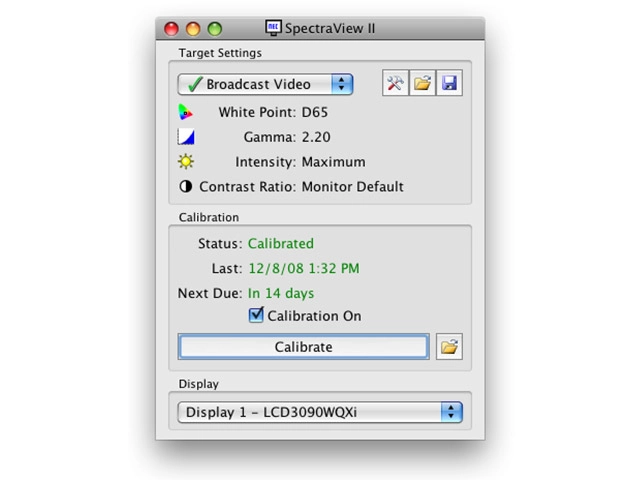Minimize window with the yellow button

tap(192, 29)
